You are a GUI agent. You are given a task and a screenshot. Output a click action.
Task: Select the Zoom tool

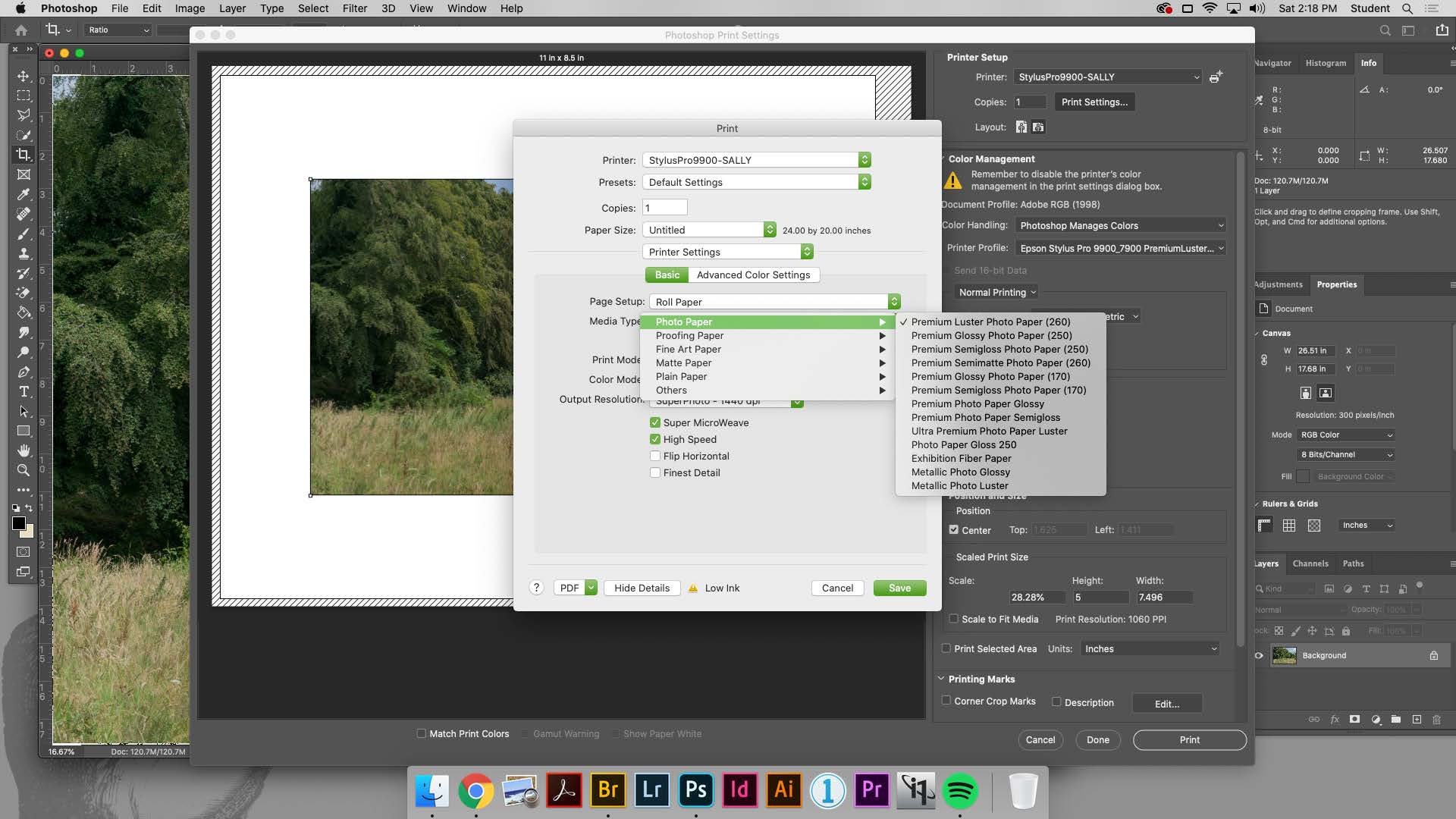(x=24, y=470)
